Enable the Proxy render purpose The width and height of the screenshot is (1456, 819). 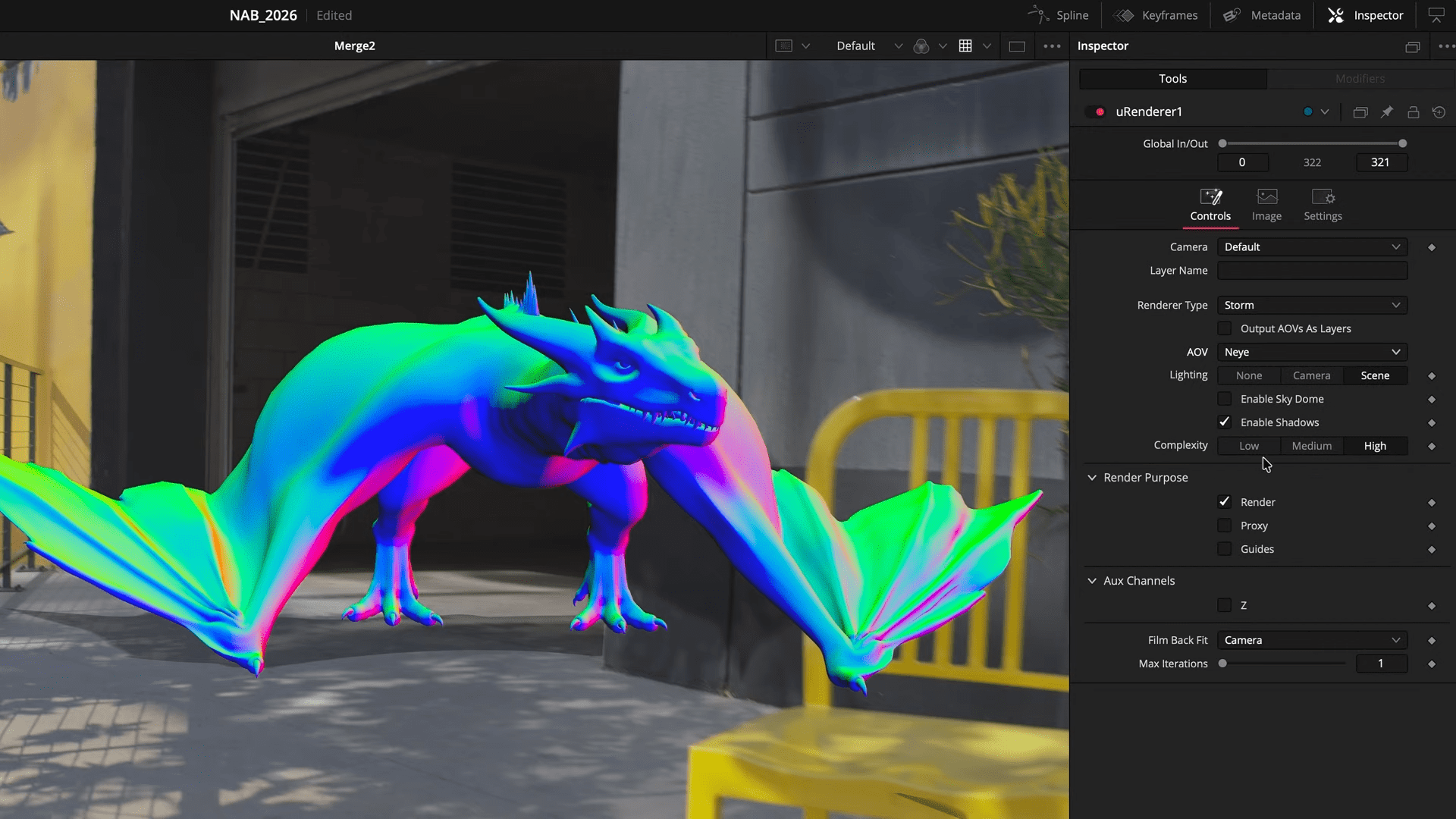[x=1224, y=525]
